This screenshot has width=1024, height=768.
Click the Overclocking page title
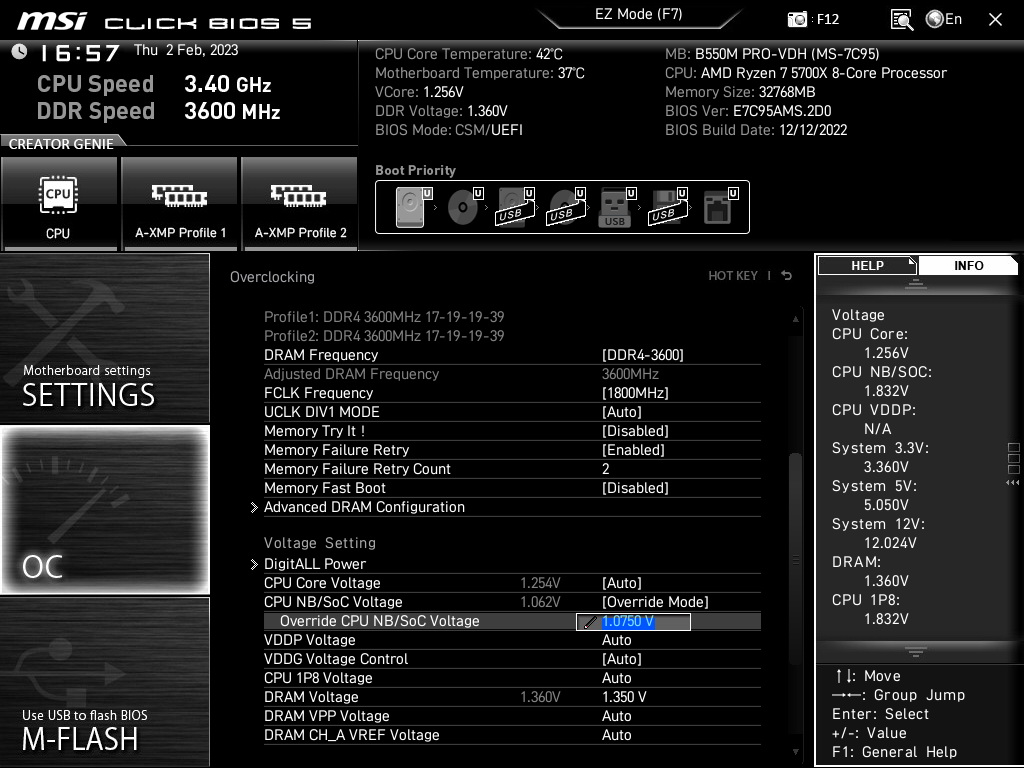click(272, 277)
